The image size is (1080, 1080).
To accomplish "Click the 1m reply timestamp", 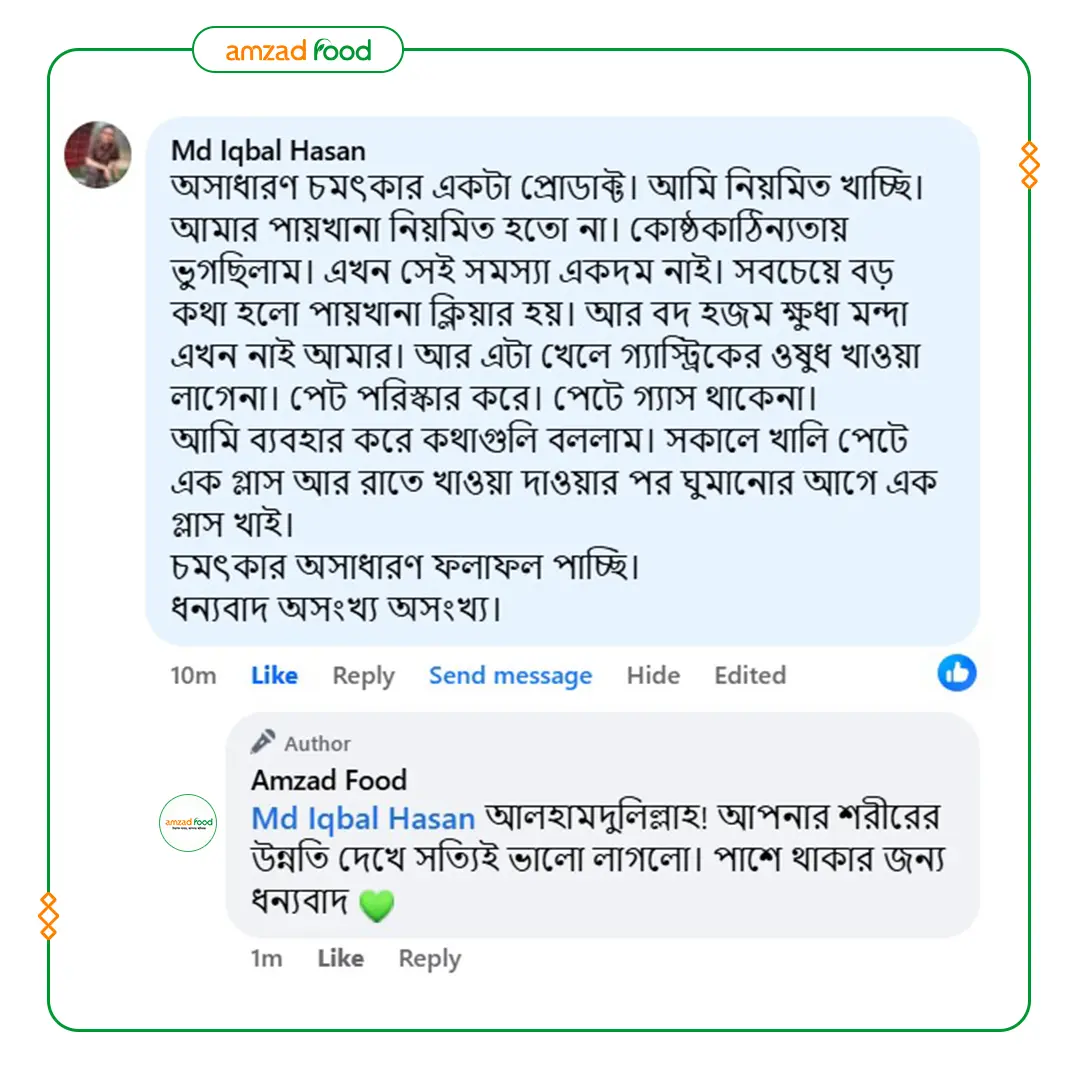I will 266,959.
